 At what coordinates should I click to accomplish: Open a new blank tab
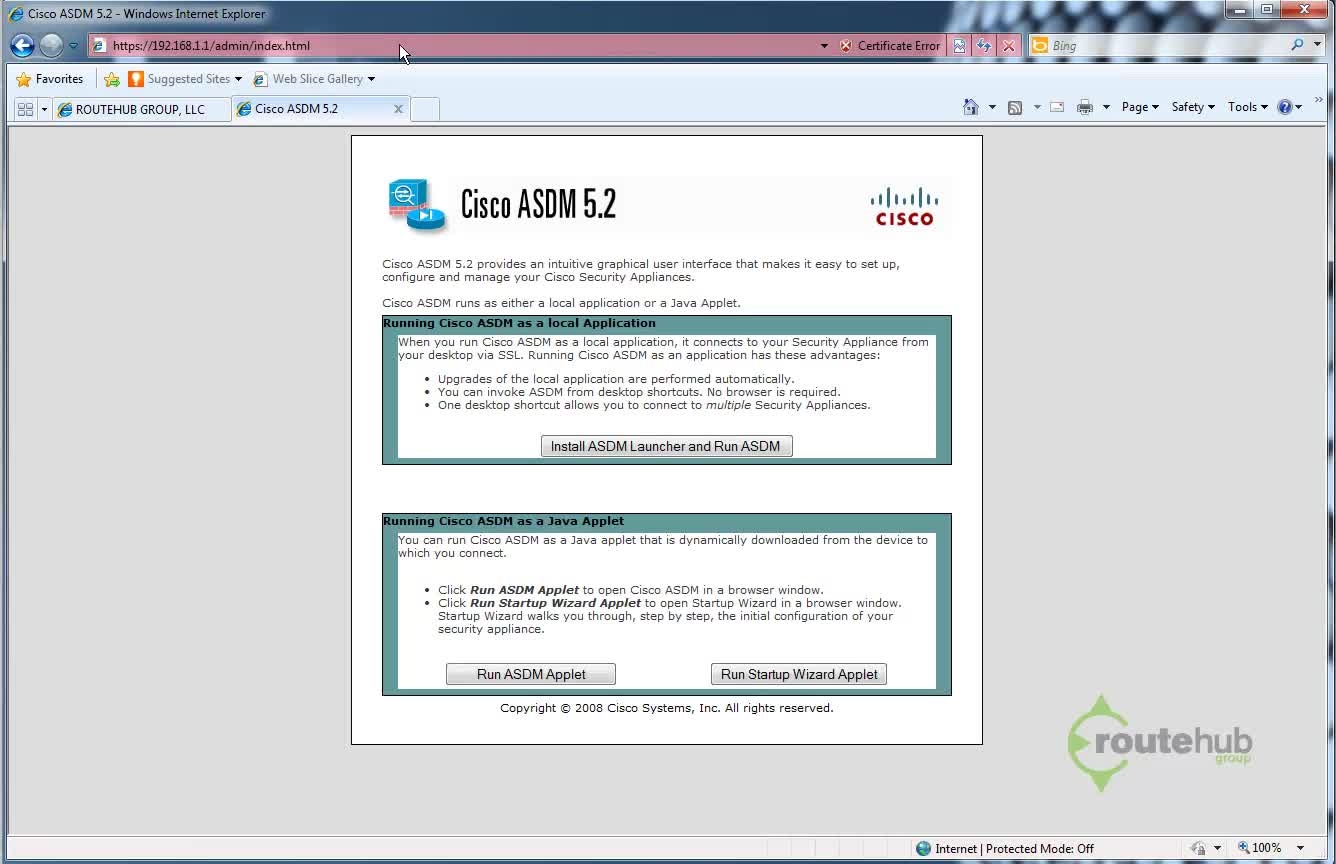425,109
